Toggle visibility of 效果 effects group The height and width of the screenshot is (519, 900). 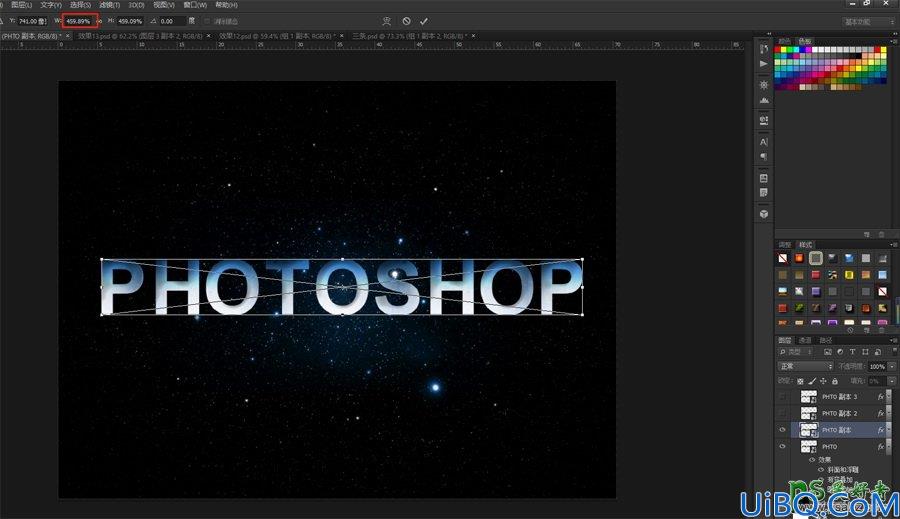[812, 460]
